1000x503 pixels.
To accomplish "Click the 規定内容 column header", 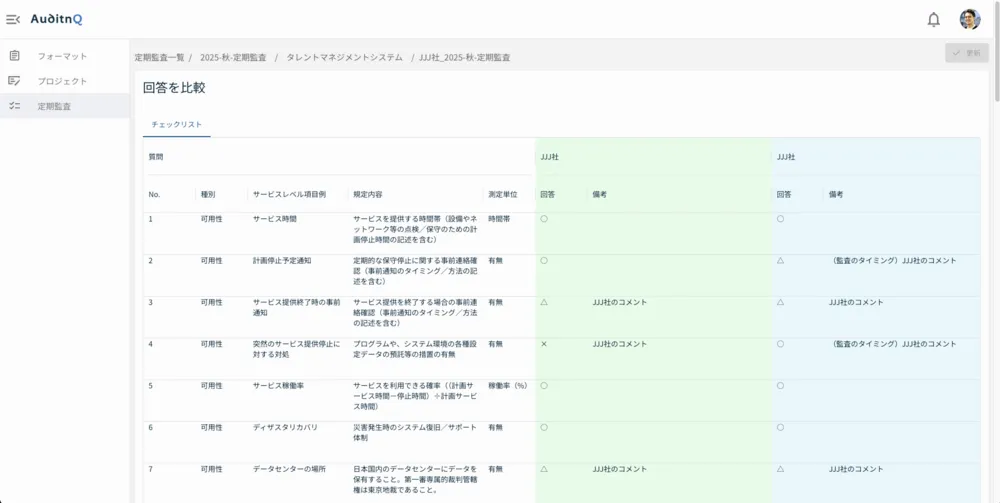I will (x=368, y=194).
